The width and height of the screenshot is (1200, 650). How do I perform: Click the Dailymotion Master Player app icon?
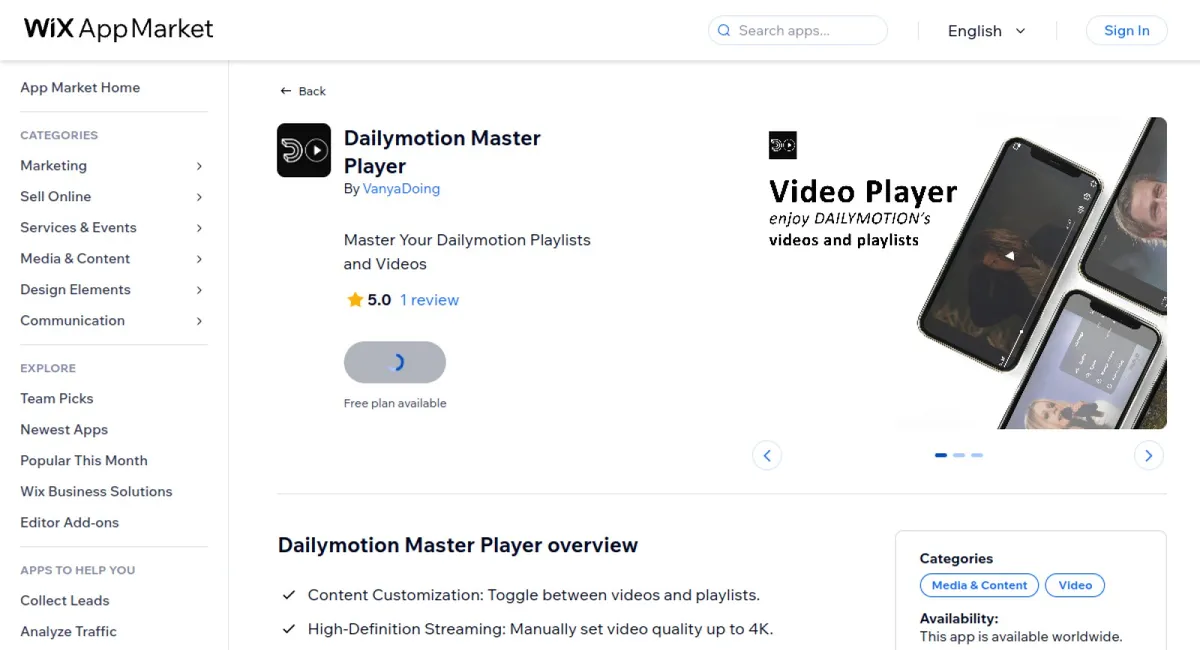click(x=304, y=150)
